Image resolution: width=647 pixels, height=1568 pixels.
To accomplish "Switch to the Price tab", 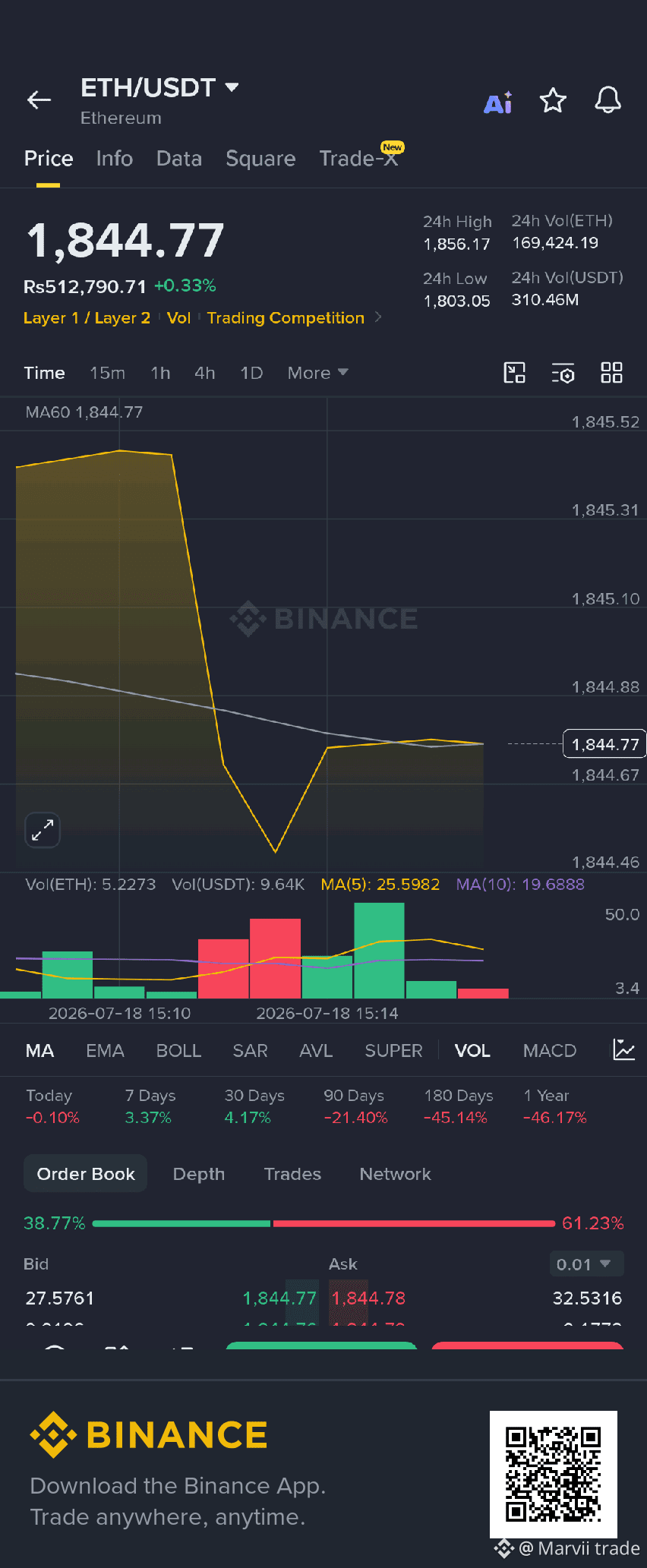I will 49,159.
